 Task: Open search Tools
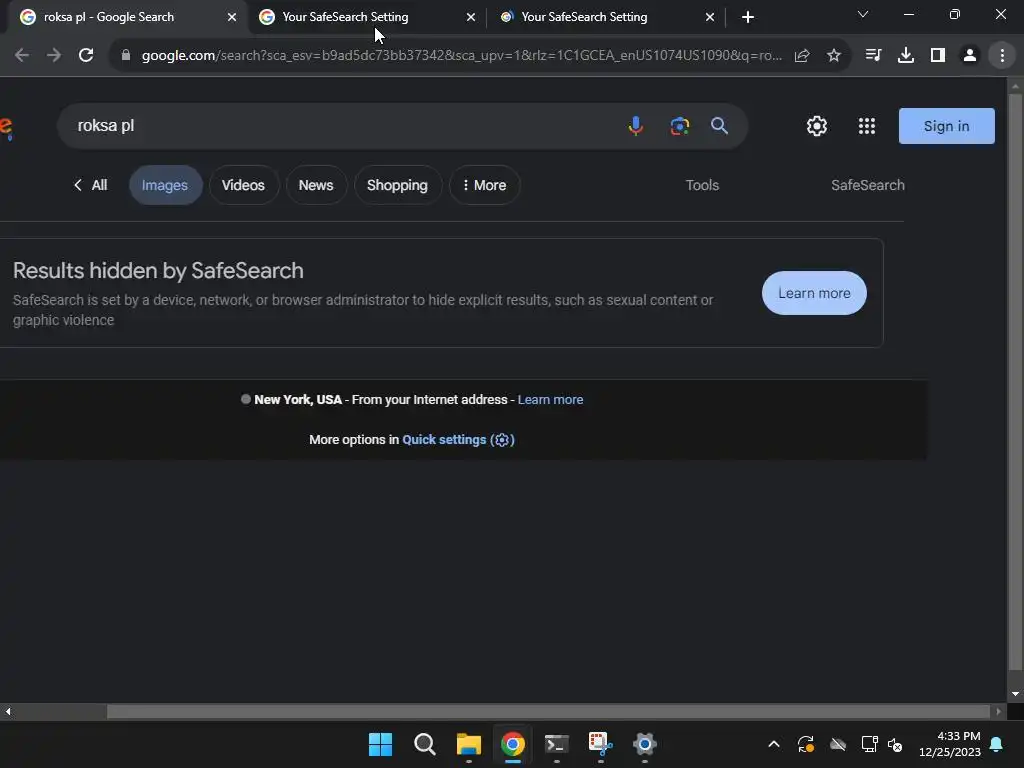click(702, 185)
